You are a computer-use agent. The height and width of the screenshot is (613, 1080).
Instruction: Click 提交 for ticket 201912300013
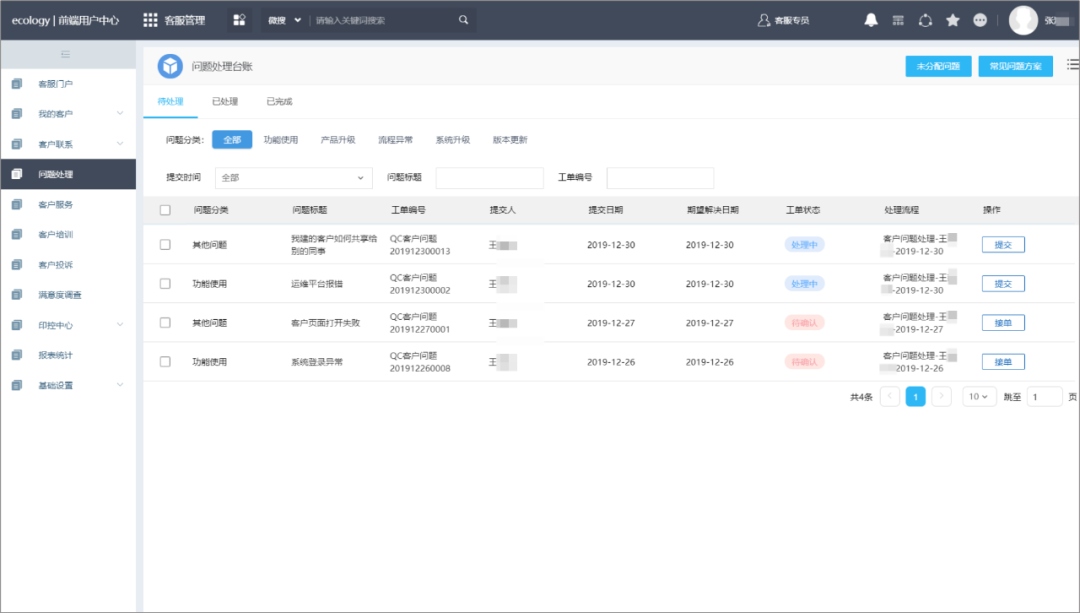click(x=1003, y=245)
